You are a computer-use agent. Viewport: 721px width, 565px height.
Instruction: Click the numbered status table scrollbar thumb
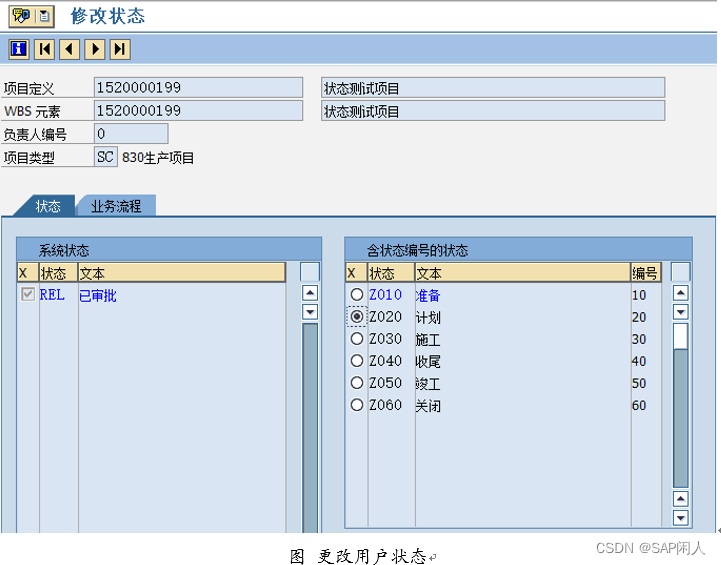[x=681, y=337]
